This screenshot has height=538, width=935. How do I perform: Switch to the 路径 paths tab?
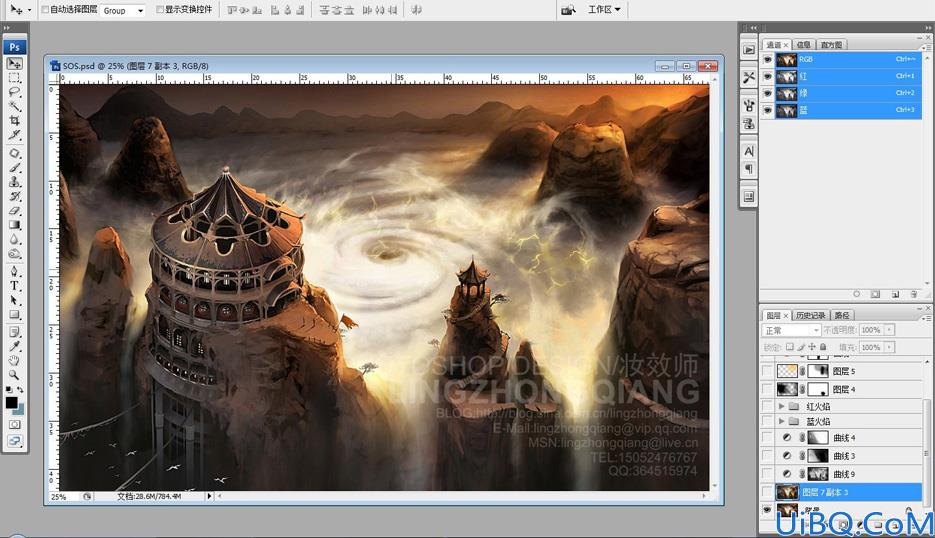pos(842,315)
